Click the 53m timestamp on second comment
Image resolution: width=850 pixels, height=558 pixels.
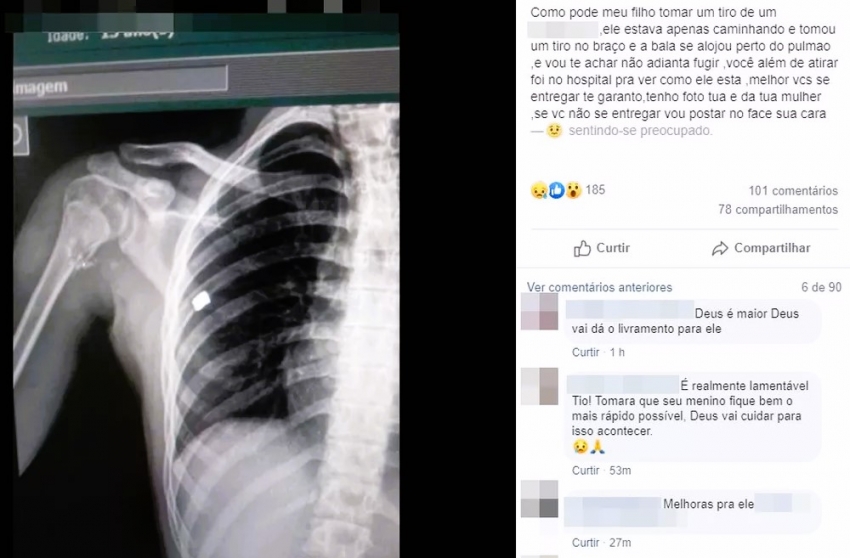tap(620, 471)
